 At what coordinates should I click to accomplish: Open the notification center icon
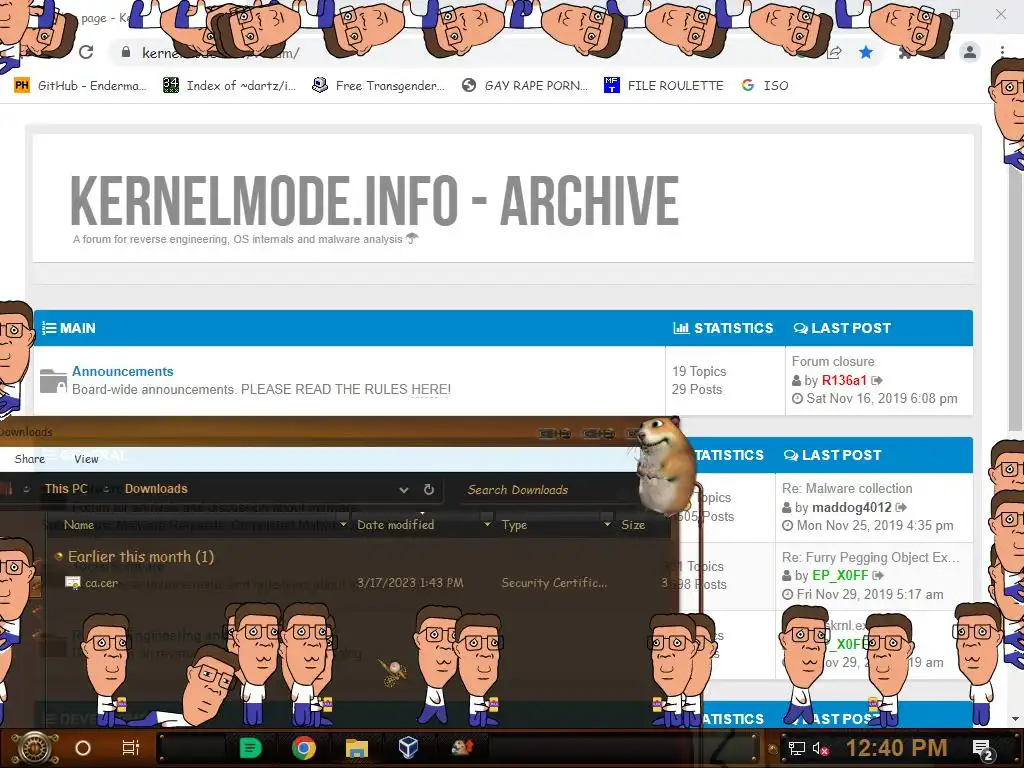pos(984,748)
